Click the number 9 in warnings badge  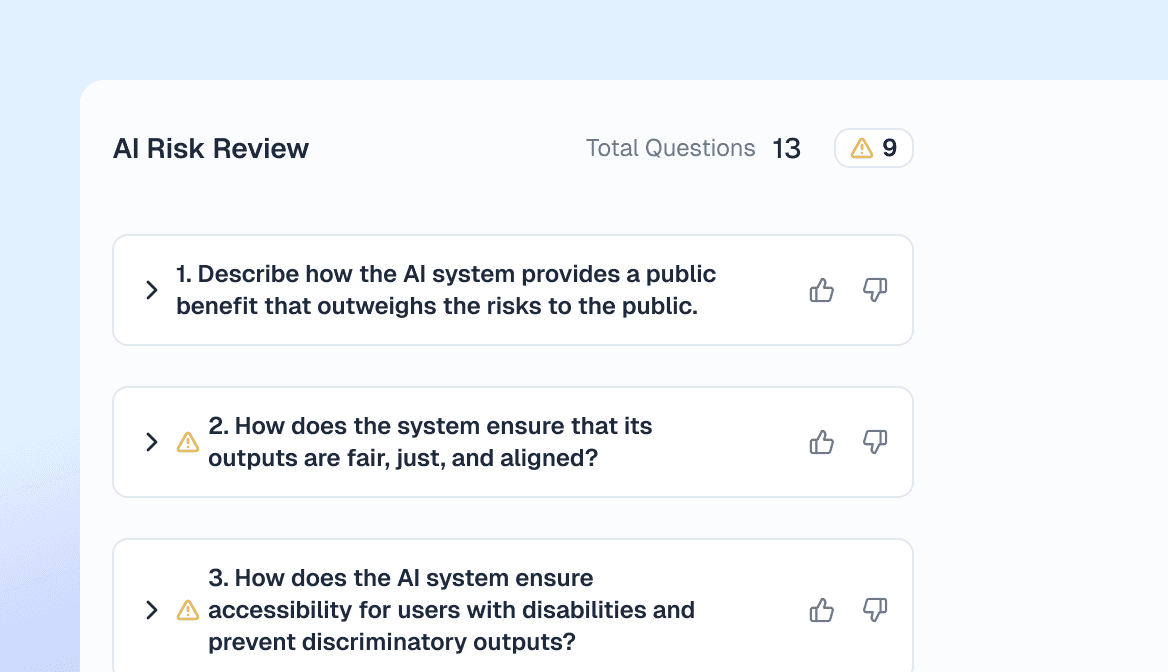[x=889, y=148]
